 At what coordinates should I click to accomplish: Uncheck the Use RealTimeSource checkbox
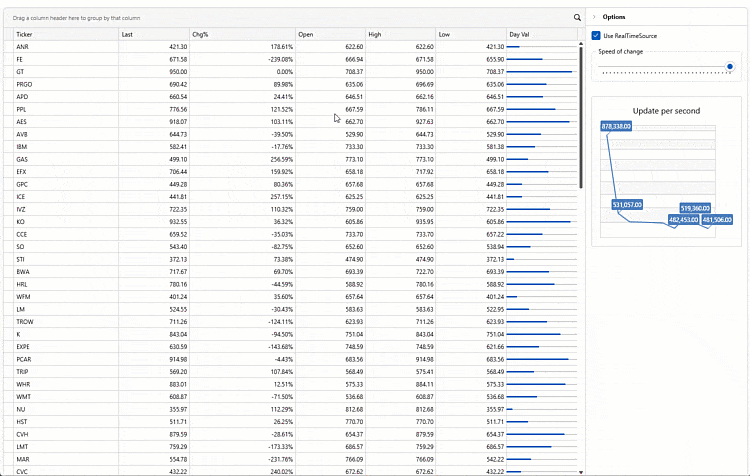click(596, 35)
